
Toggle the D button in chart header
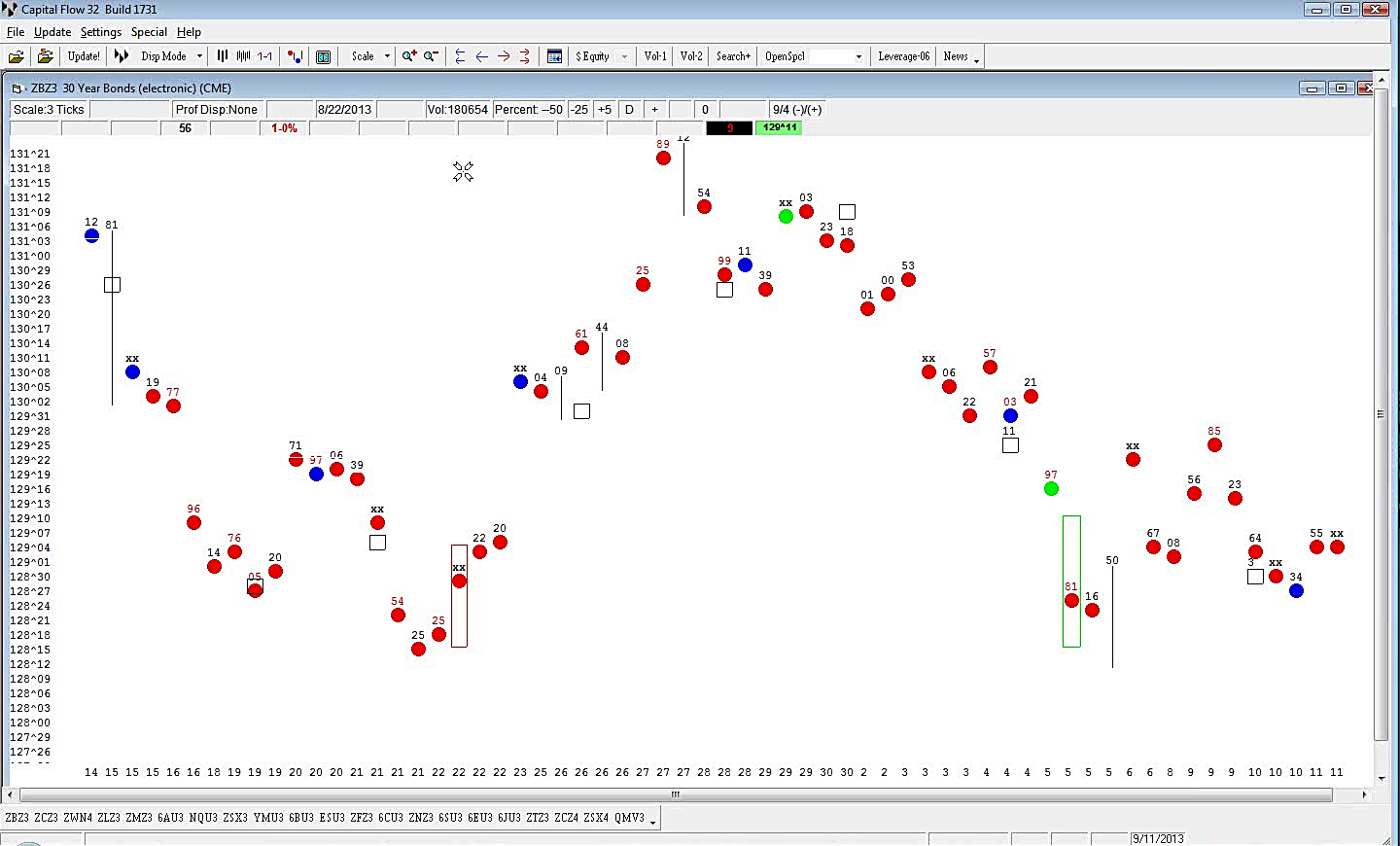(629, 109)
